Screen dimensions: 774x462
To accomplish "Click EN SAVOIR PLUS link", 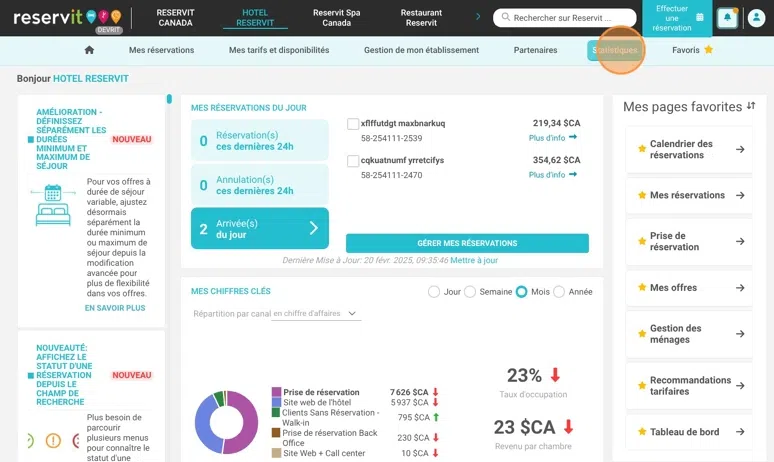I will [115, 308].
